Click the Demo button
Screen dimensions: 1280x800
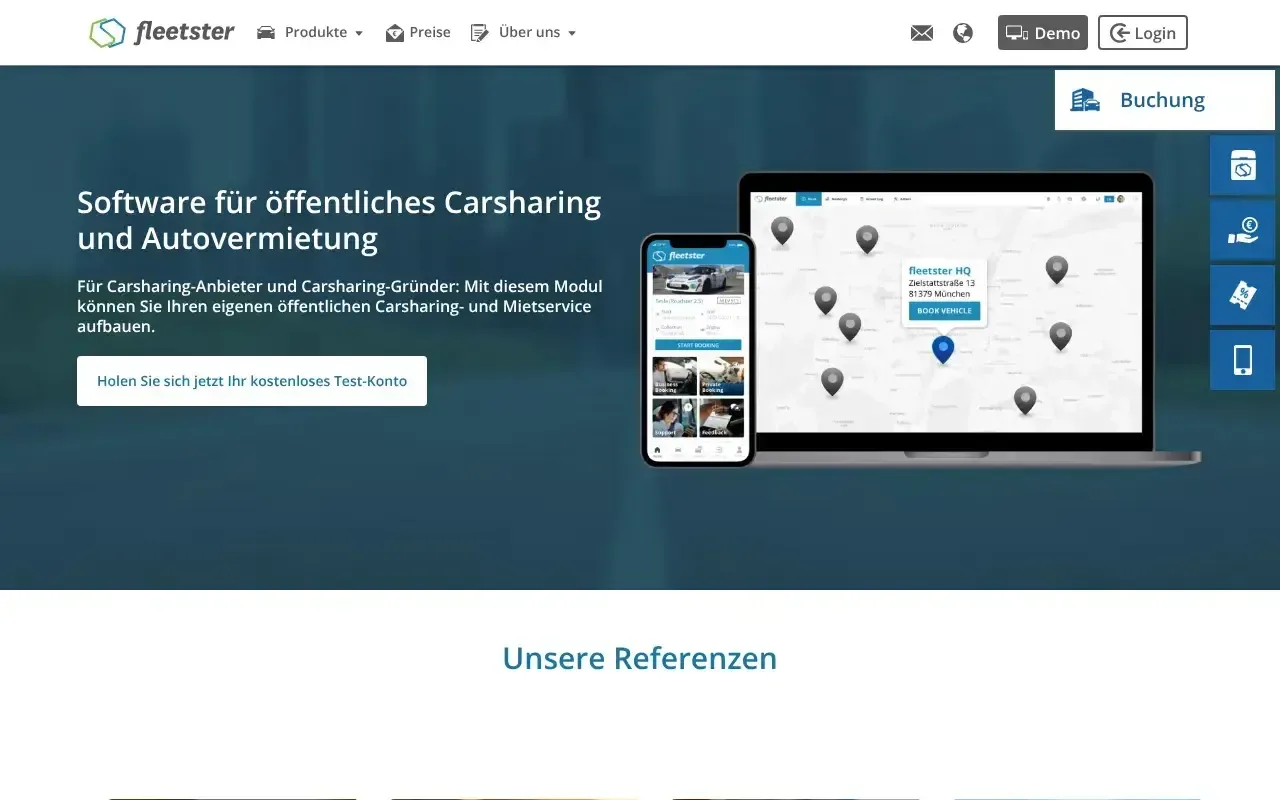point(1042,33)
